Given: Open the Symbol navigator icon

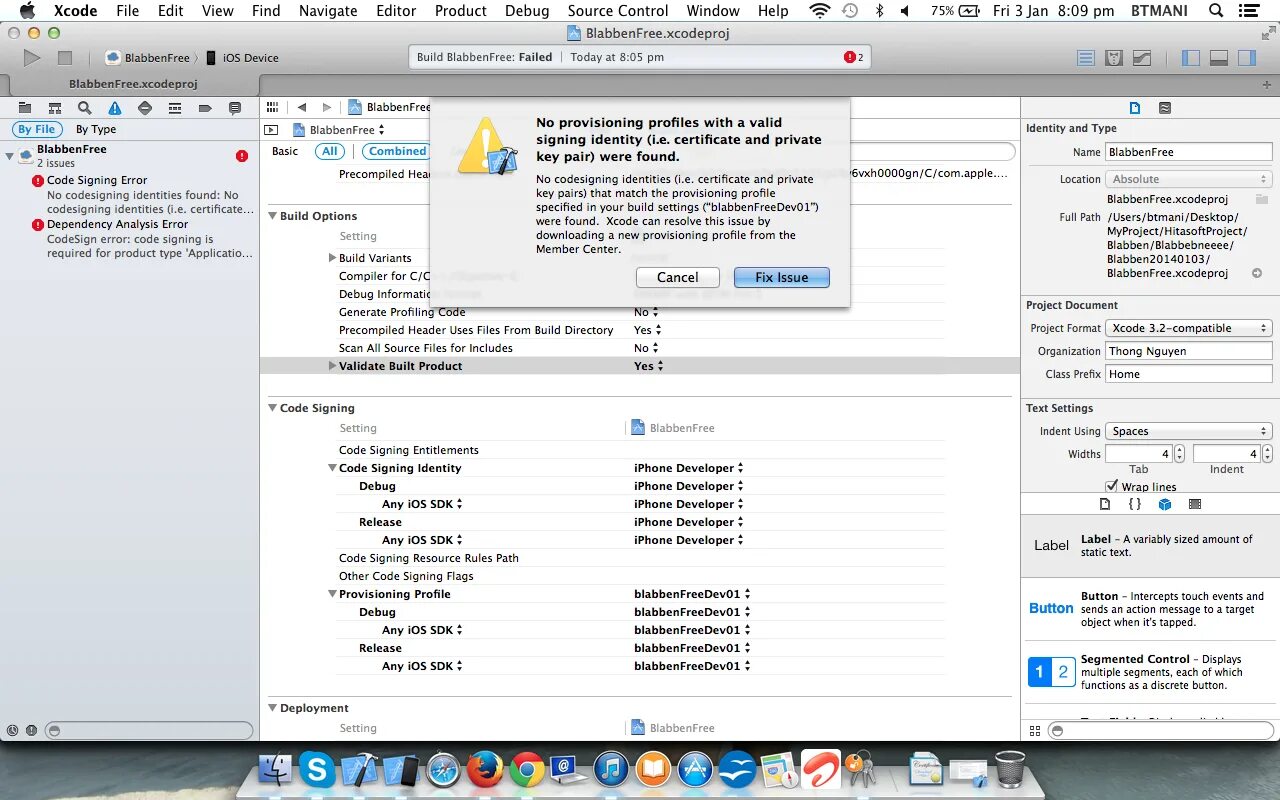Looking at the screenshot, I should 55,108.
